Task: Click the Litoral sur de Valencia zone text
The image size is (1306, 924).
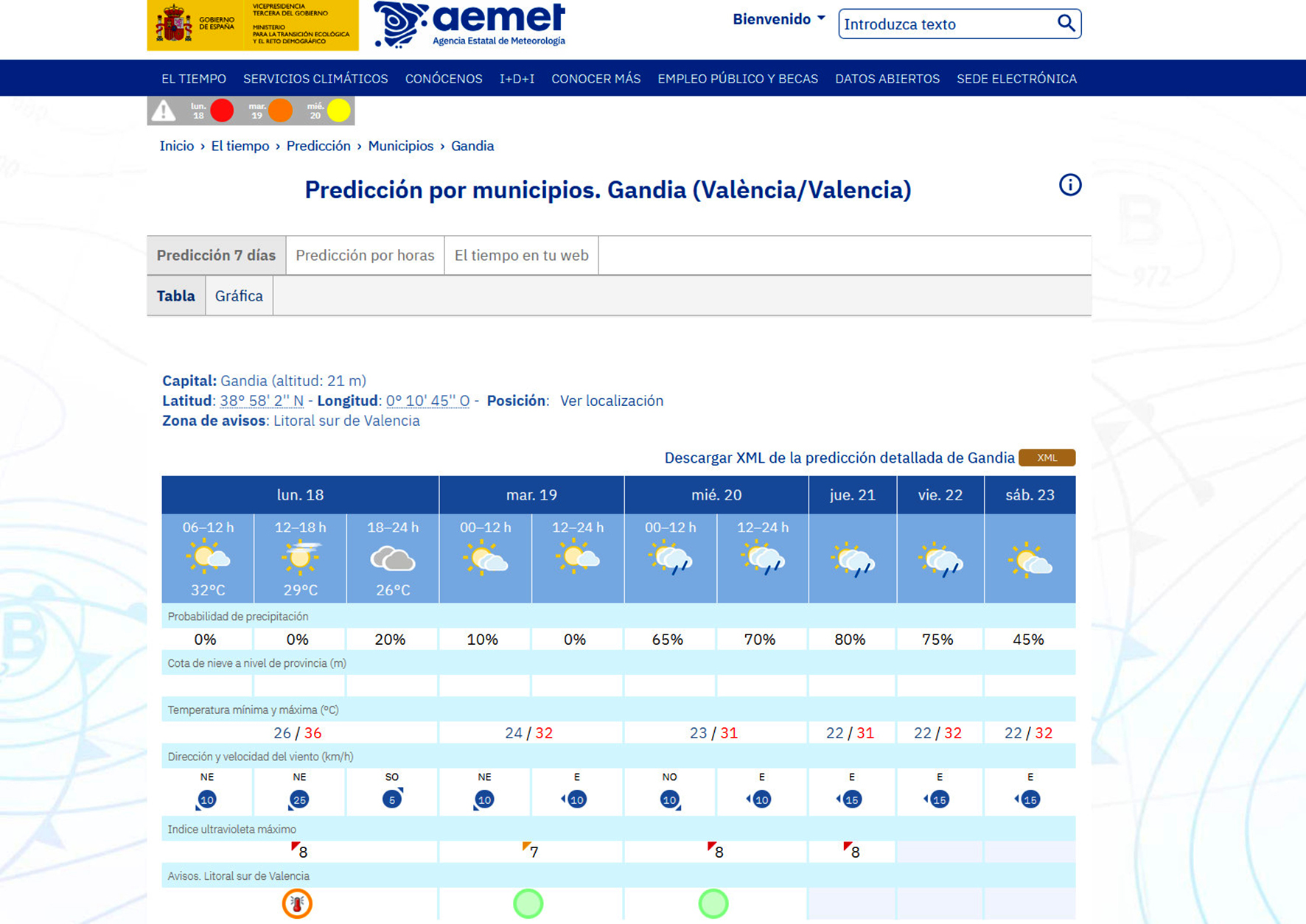Action: [x=346, y=421]
